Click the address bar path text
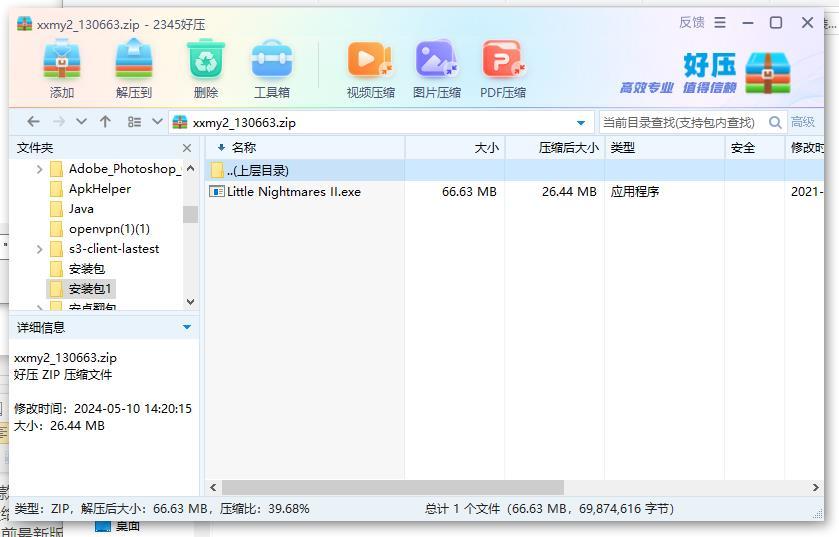This screenshot has width=839, height=537. [244, 122]
